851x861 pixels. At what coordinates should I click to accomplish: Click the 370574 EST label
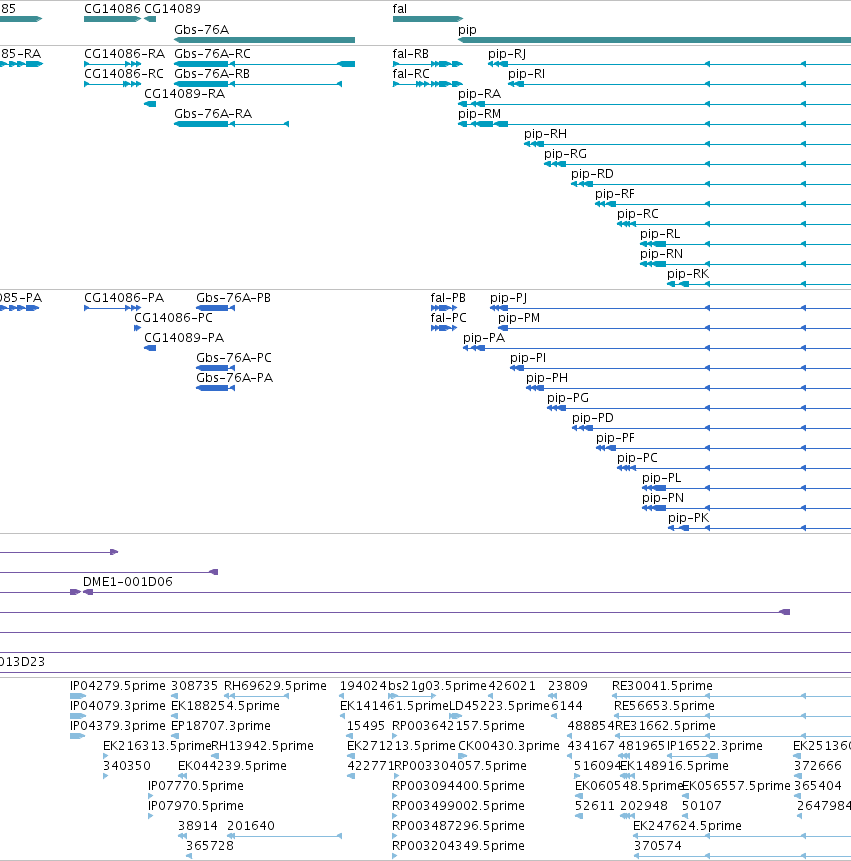click(658, 846)
